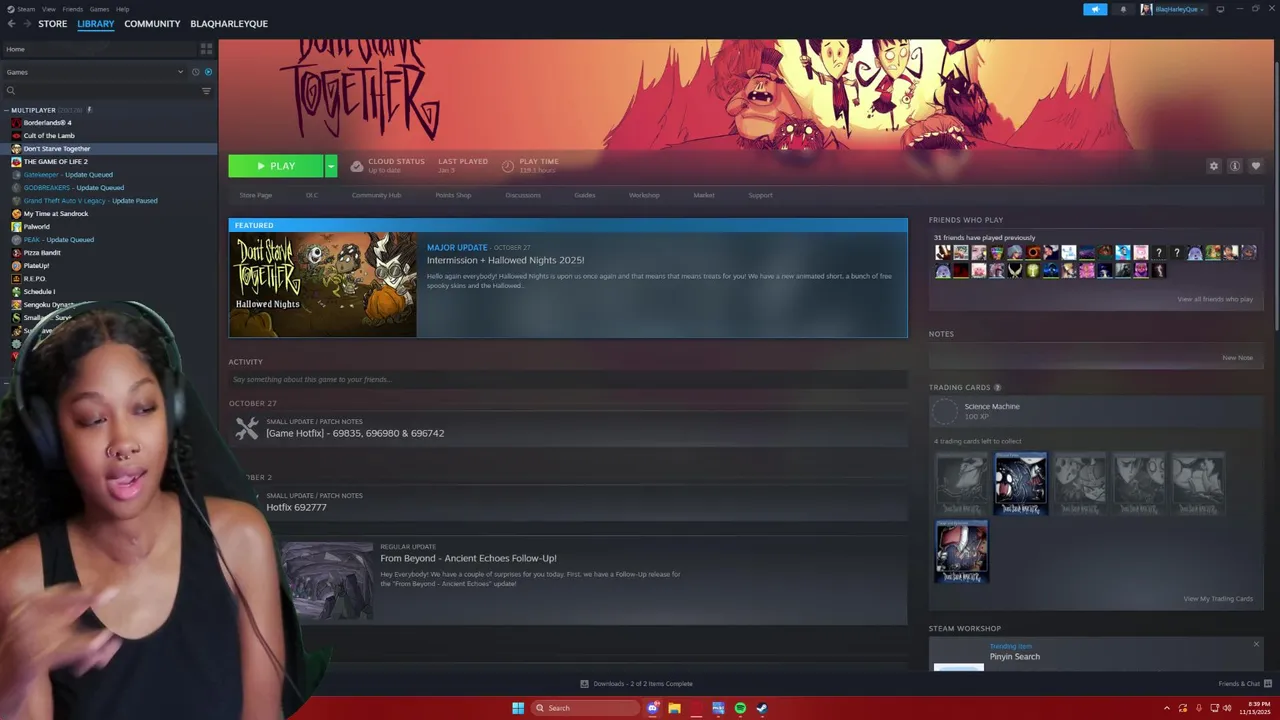1280x720 pixels.
Task: Toggle the ready-to-play filter icon
Action: tap(208, 72)
